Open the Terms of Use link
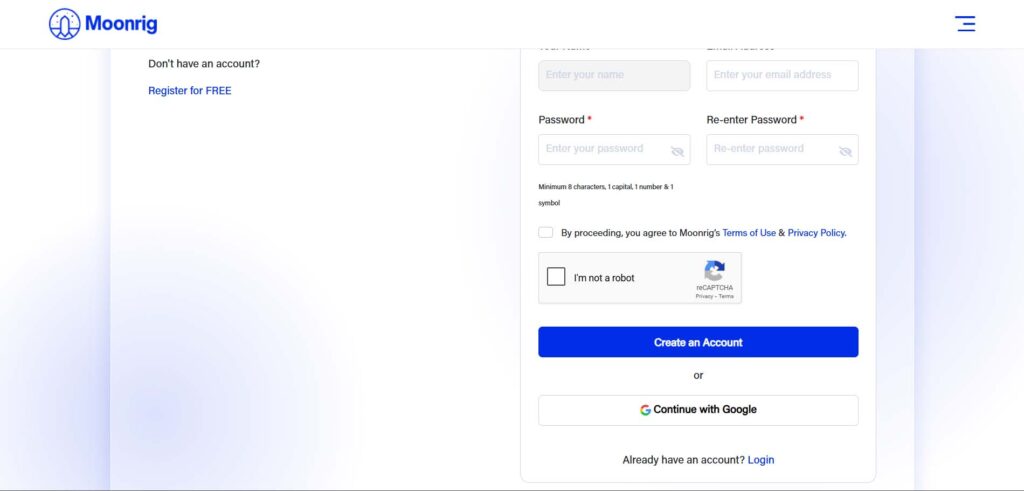The image size is (1024, 491). [x=749, y=232]
